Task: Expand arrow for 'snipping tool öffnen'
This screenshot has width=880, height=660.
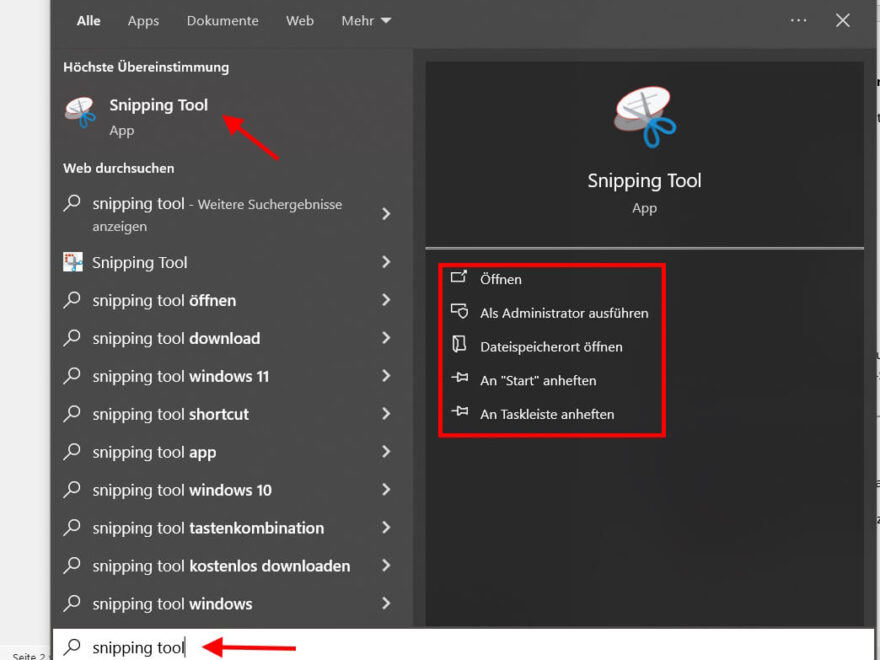Action: click(386, 300)
